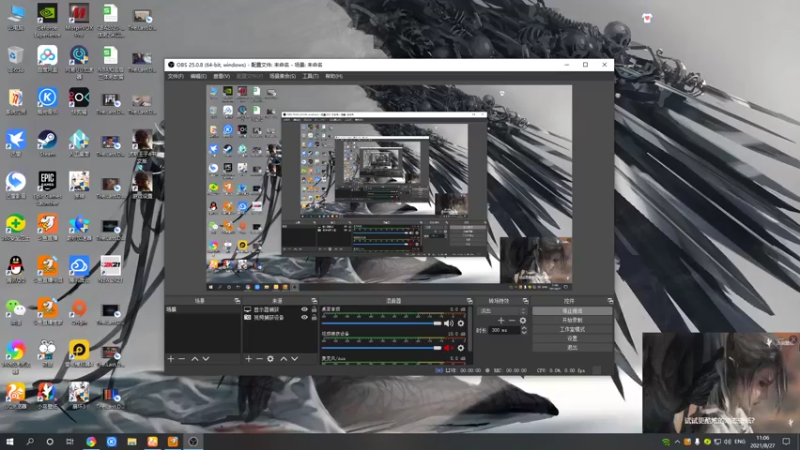Adjust the video capture device volume slider

coord(382,348)
